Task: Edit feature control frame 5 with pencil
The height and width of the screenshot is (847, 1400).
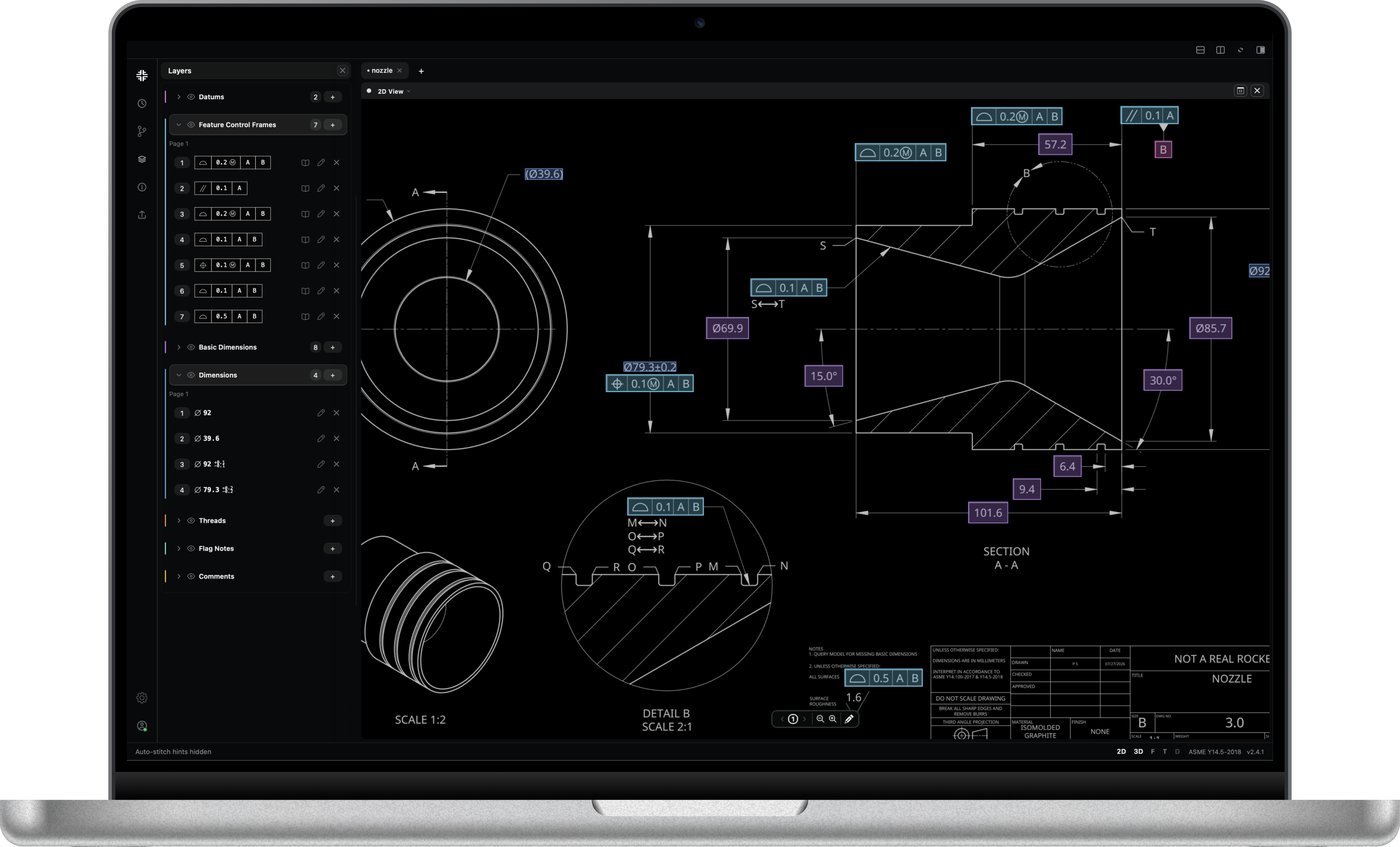Action: [x=321, y=265]
